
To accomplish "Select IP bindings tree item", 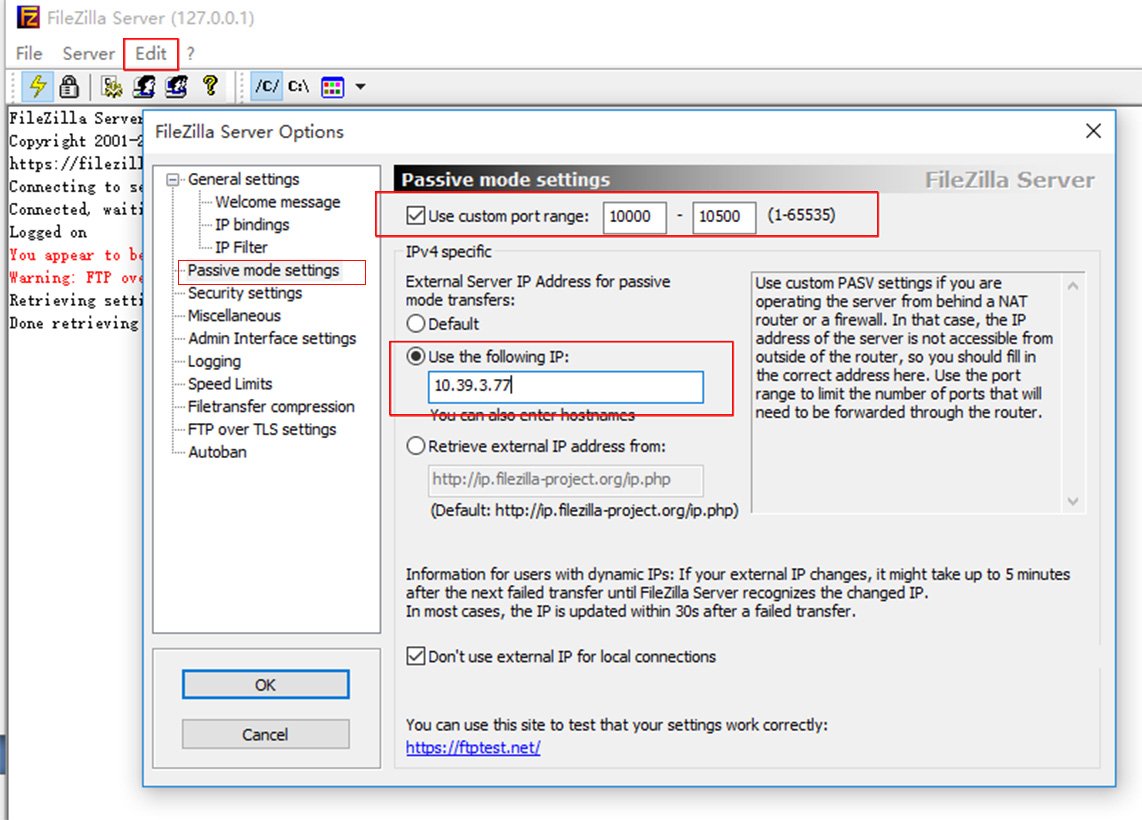I will (252, 224).
